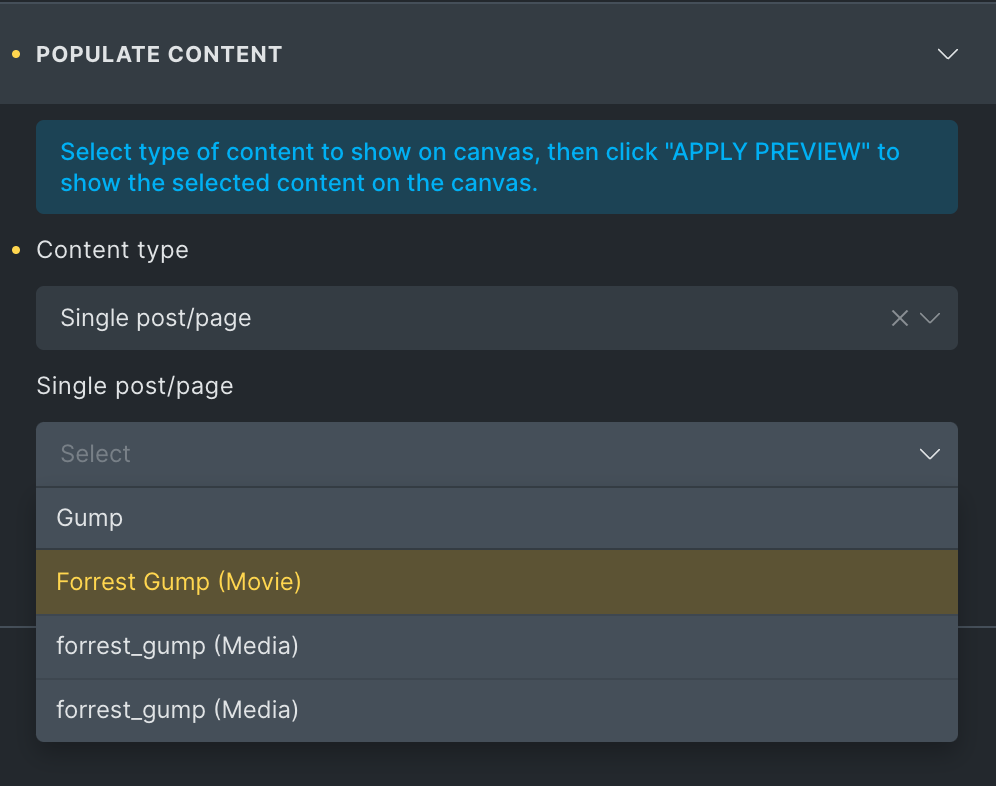This screenshot has width=996, height=786.
Task: Select Forrest Gump (Movie) from the list
Action: pyautogui.click(x=497, y=582)
